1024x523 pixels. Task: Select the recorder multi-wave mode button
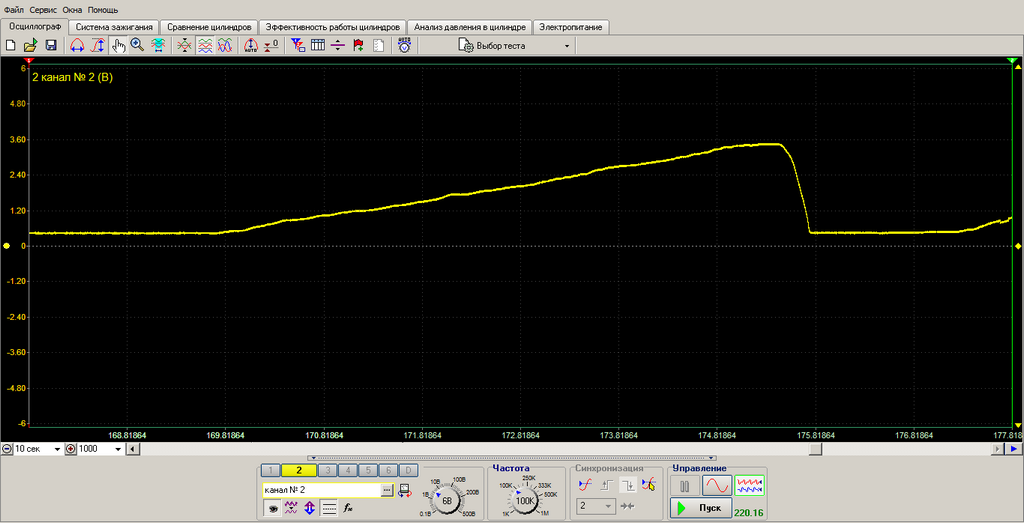(x=749, y=486)
